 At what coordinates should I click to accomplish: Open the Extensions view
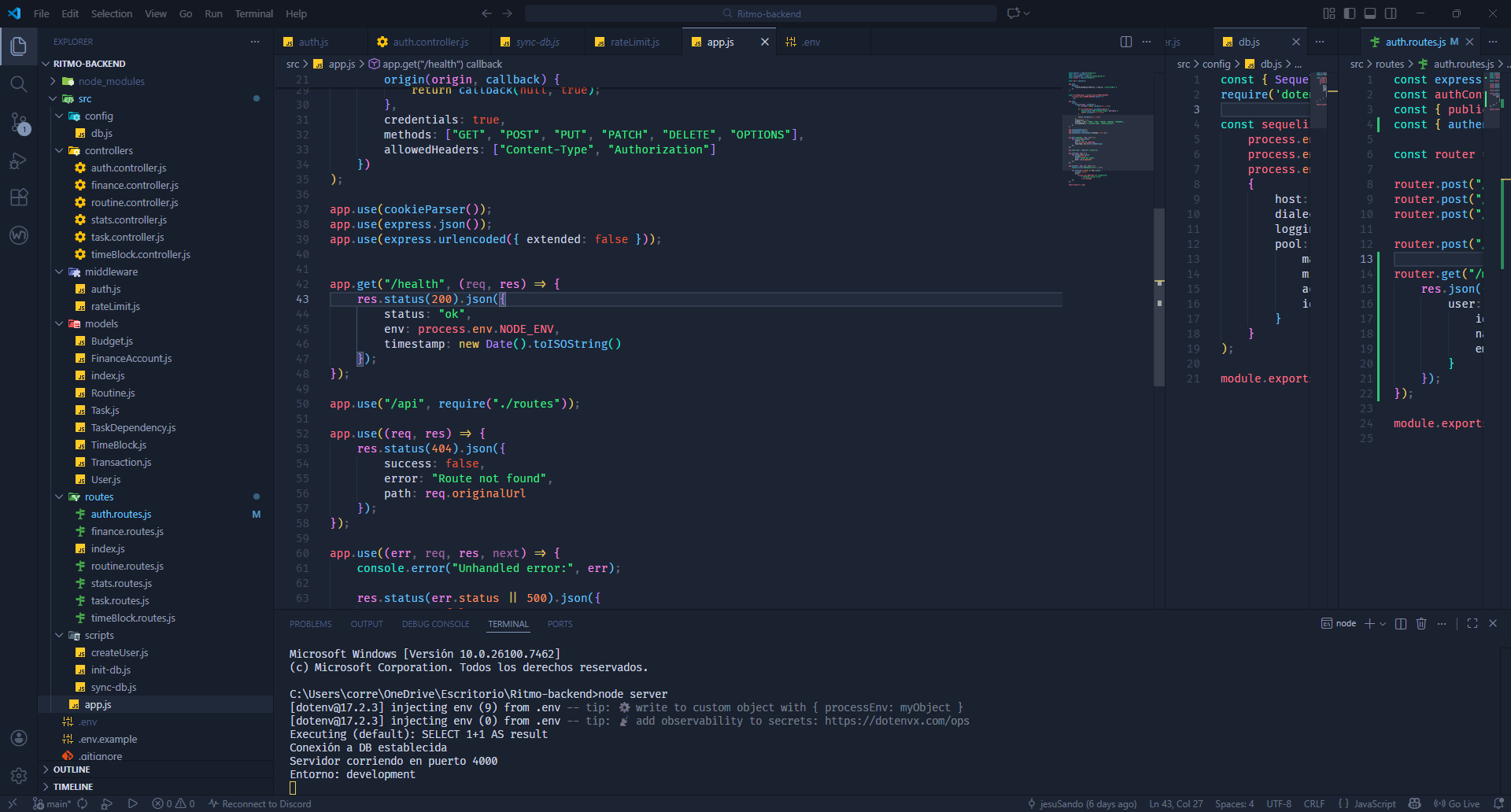pos(18,197)
